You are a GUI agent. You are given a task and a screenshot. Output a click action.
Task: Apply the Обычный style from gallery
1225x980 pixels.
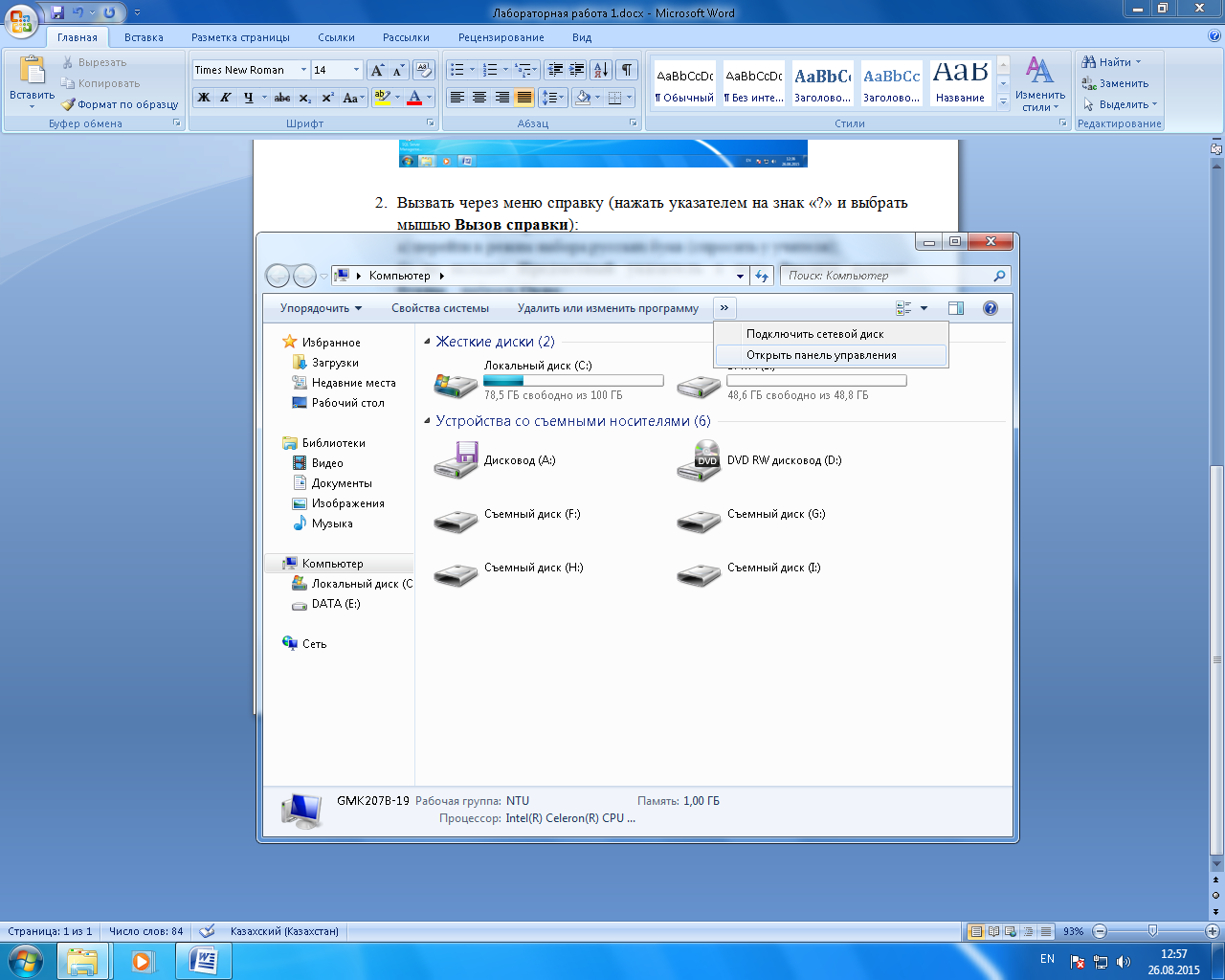[x=684, y=84]
